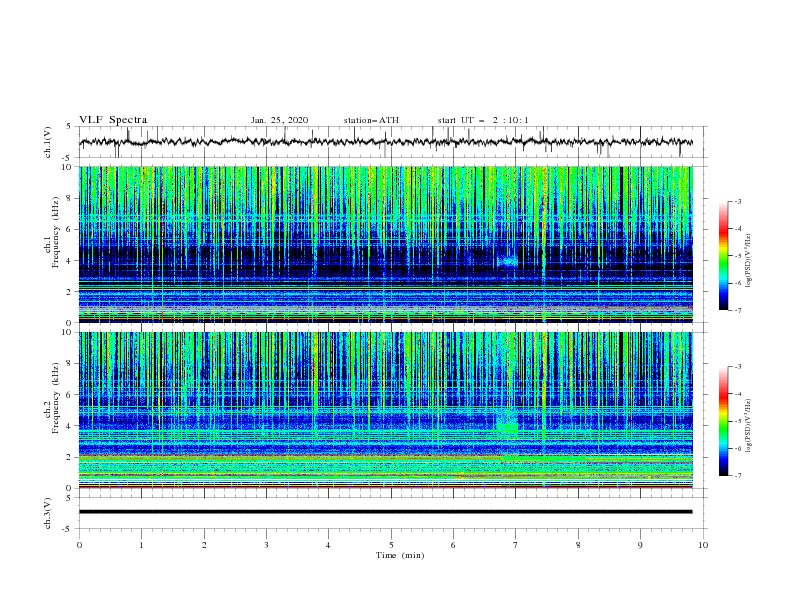Click the 4 kHz emission burst in ch.1 spectrogram
792x612 pixels.
tap(508, 261)
